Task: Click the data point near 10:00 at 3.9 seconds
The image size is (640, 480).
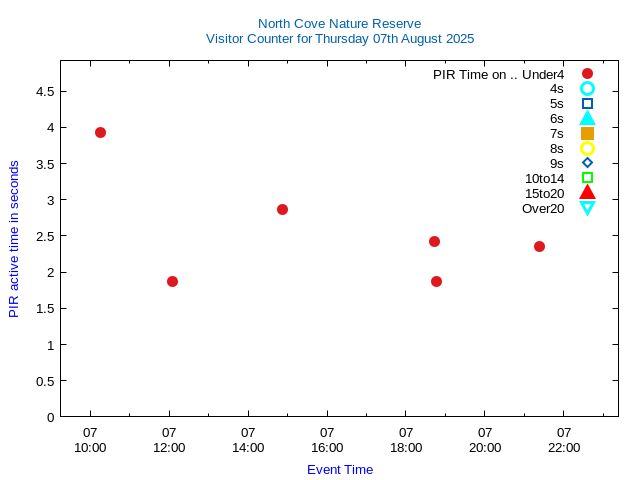Action: pos(100,132)
